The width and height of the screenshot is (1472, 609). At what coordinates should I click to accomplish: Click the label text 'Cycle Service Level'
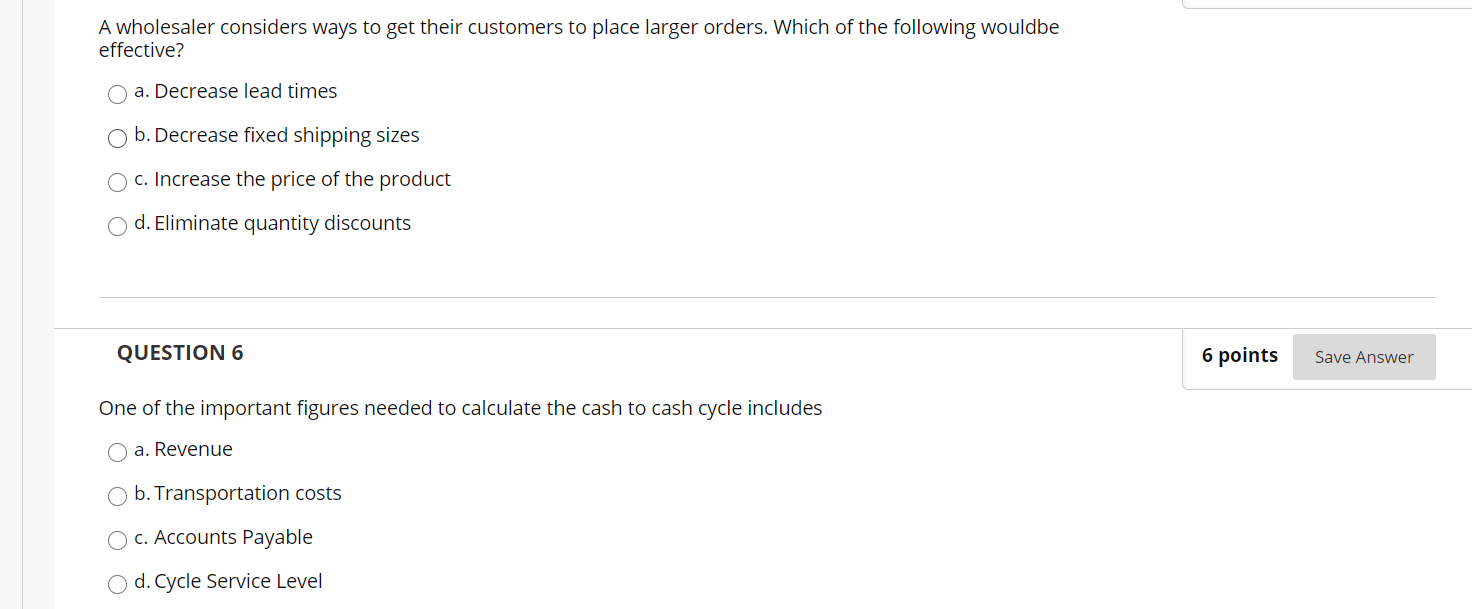click(228, 581)
